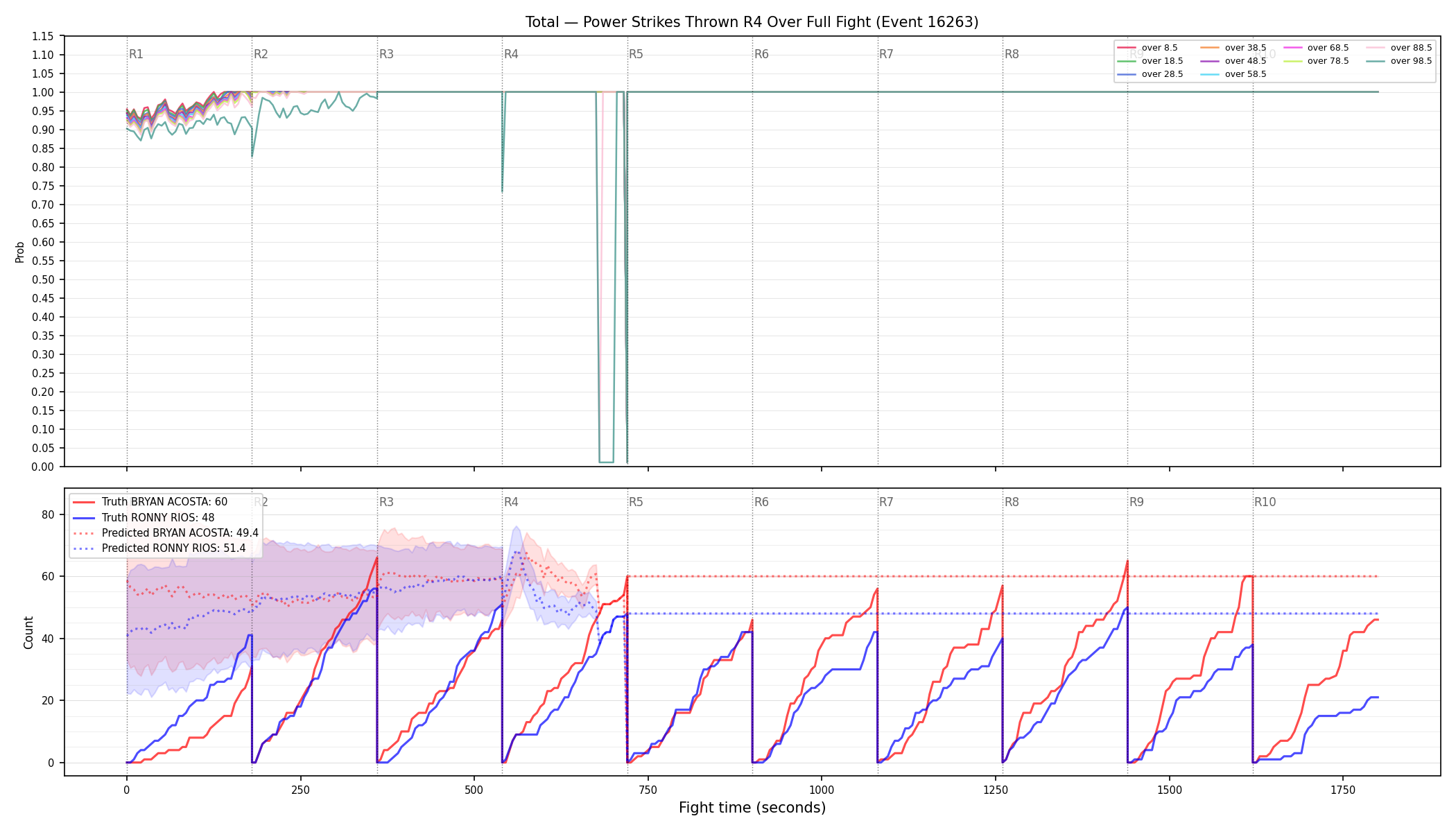Click the R10 round label in bottom chart

[x=1265, y=502]
